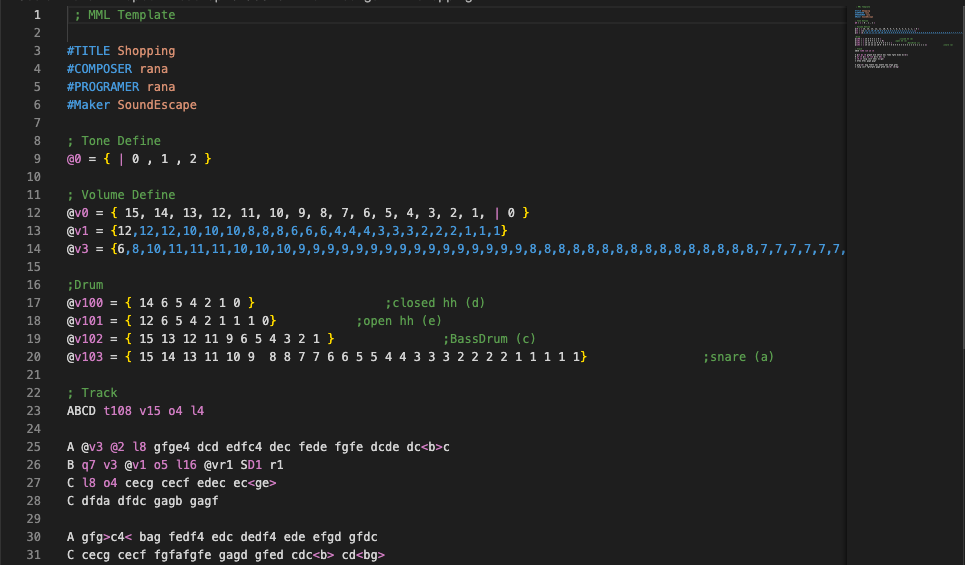This screenshot has height=565, width=965.
Task: Click the @v103 snare definition
Action: pyautogui.click(x=85, y=357)
